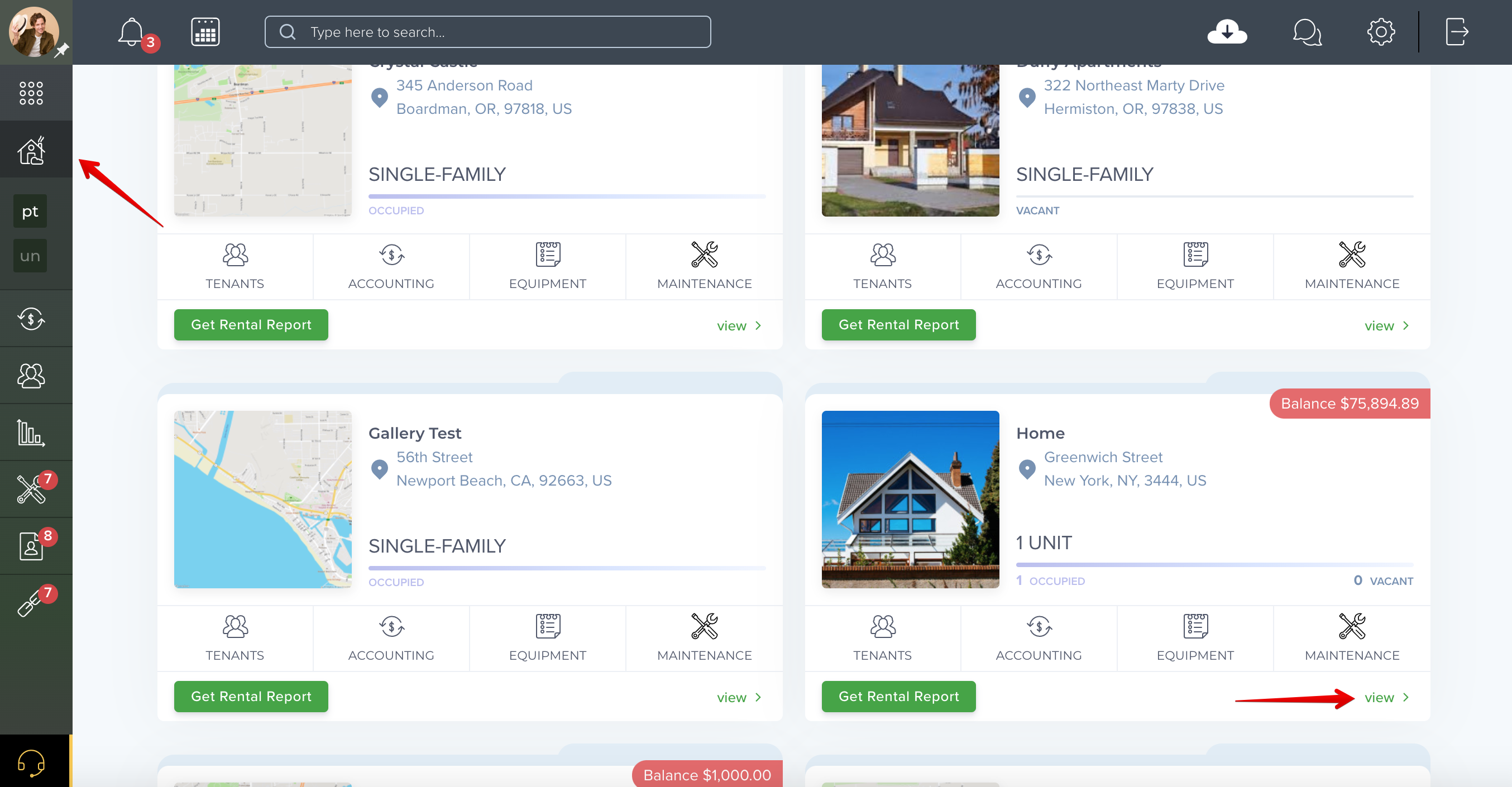This screenshot has width=1512, height=787.
Task: Open Tenants for Home property
Action: click(882, 638)
